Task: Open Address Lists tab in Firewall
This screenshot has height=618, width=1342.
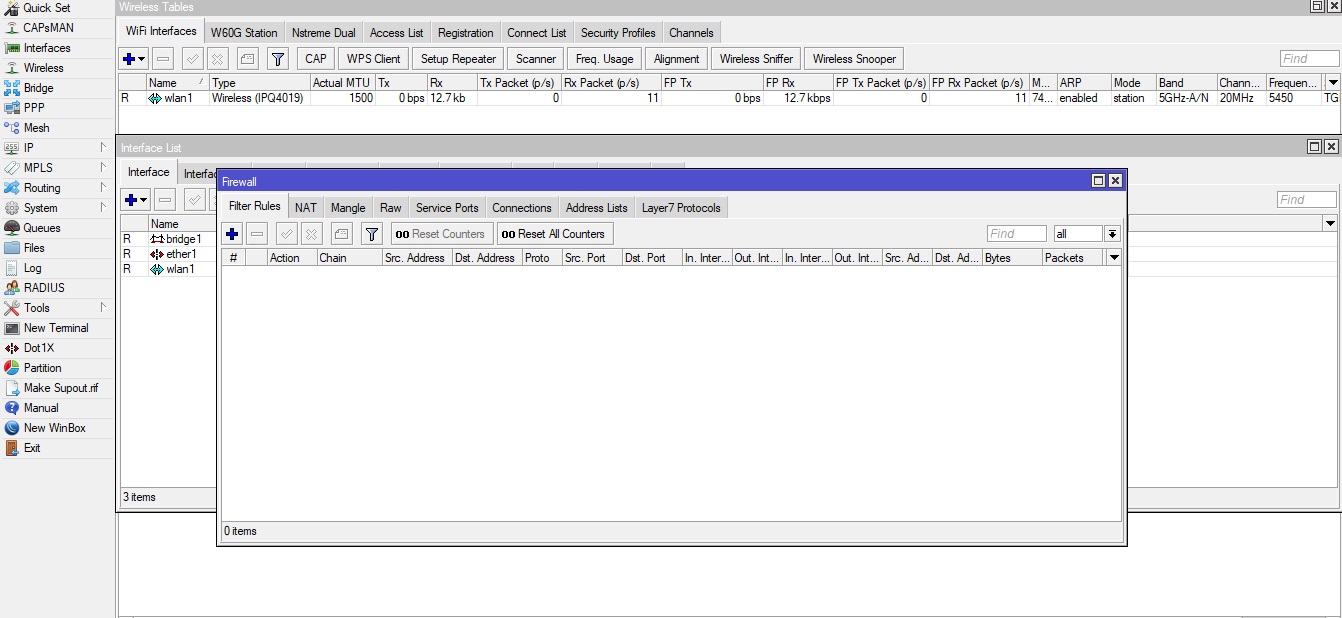Action: click(x=596, y=208)
